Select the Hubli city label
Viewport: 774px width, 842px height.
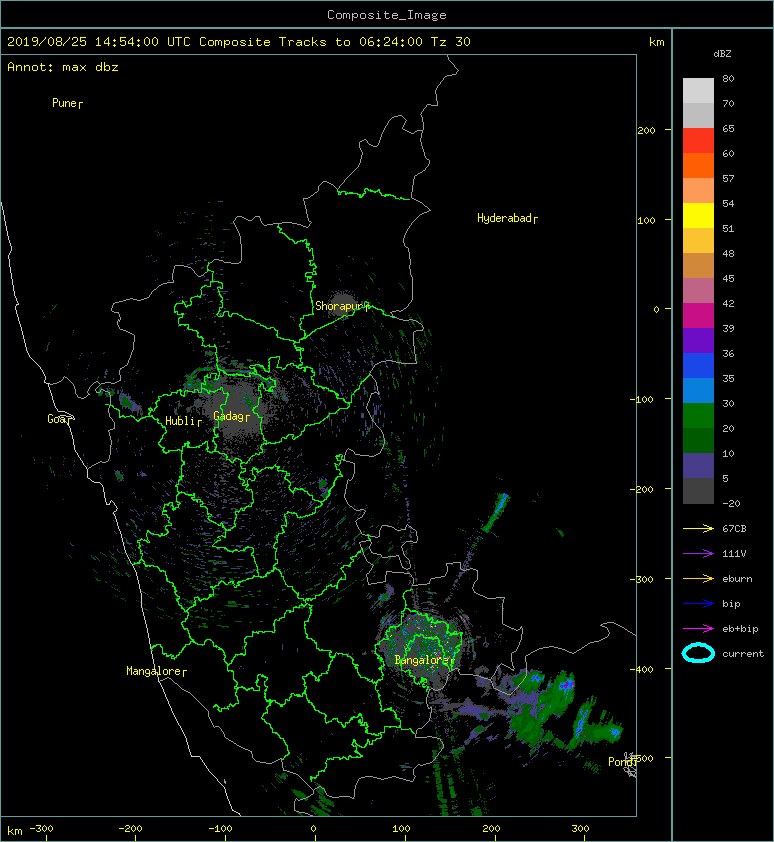click(180, 421)
